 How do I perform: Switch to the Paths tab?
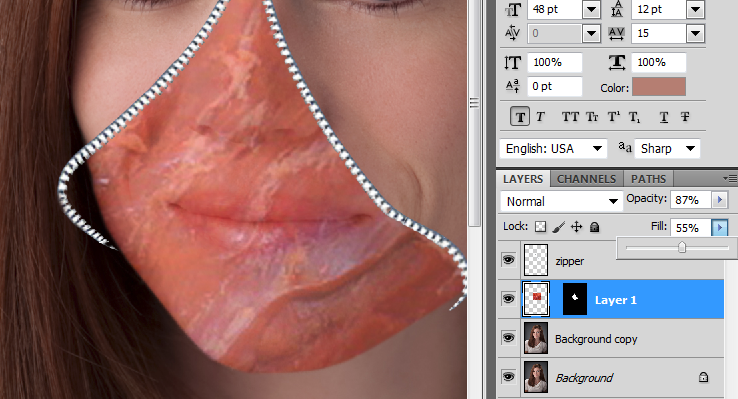point(648,179)
